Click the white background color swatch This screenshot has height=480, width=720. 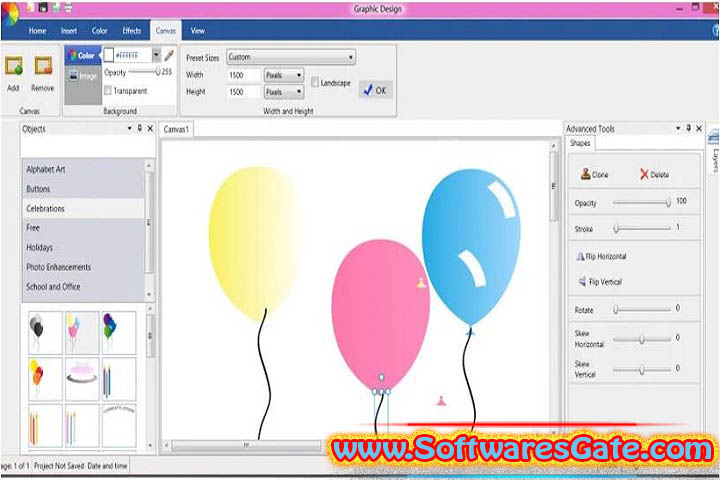pos(109,56)
